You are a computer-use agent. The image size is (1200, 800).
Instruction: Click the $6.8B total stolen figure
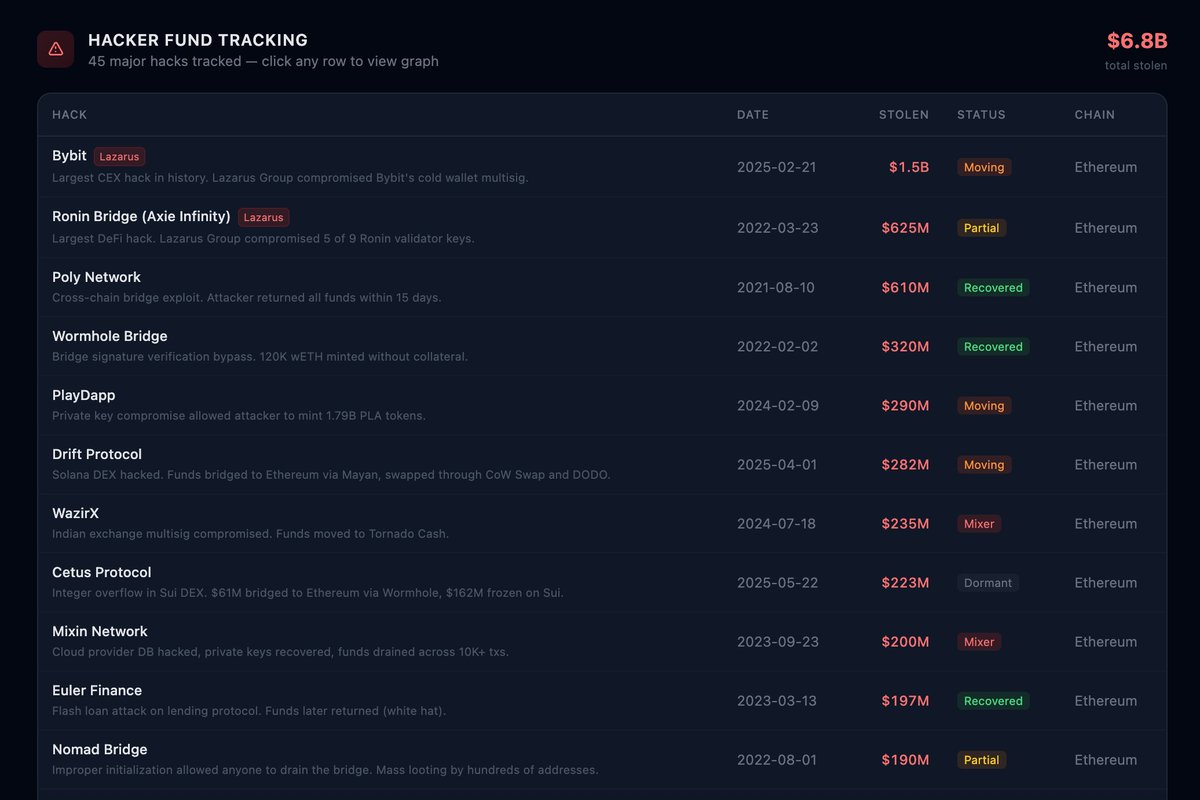[x=1137, y=41]
